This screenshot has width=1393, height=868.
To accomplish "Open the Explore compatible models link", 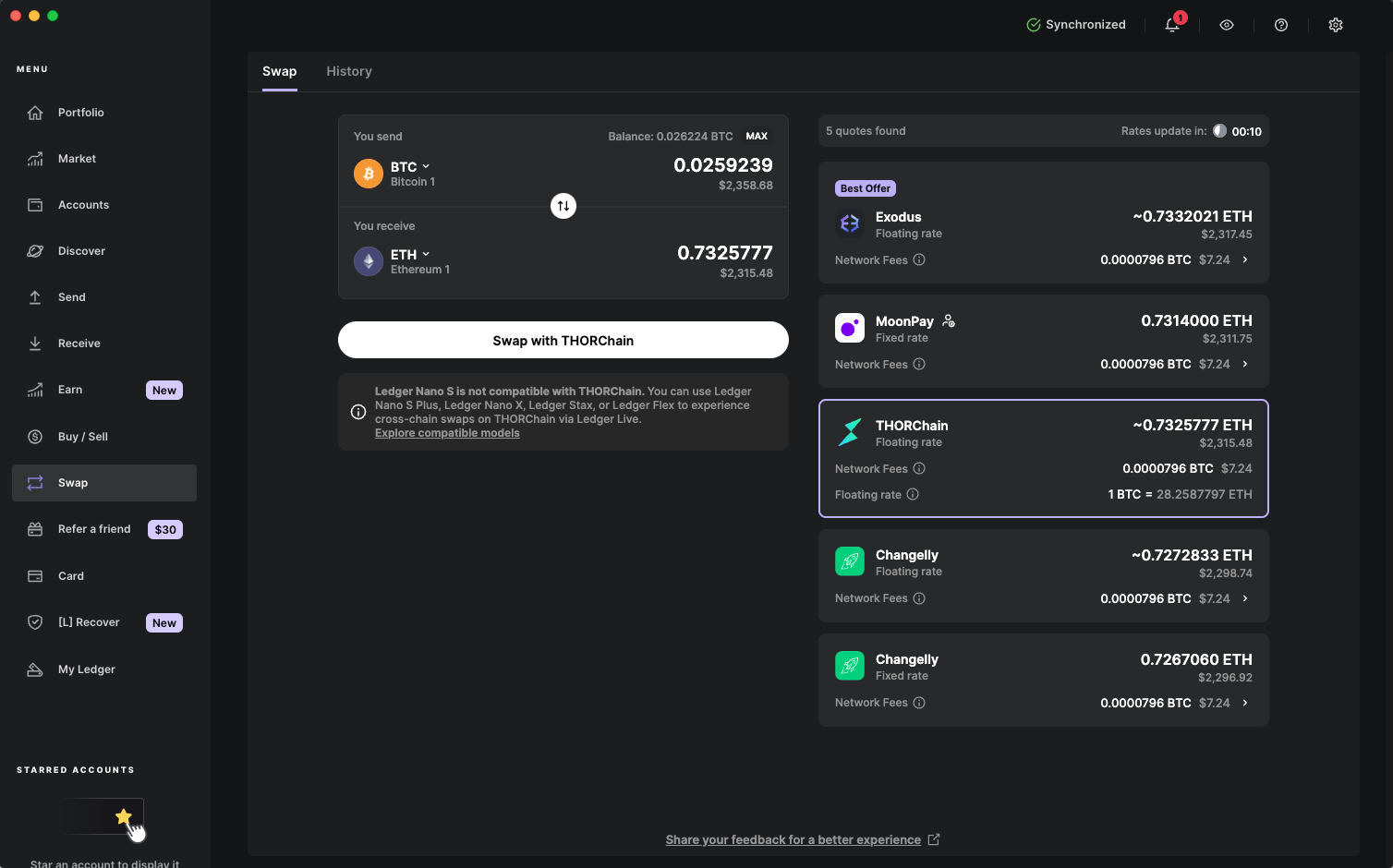I will (x=447, y=432).
